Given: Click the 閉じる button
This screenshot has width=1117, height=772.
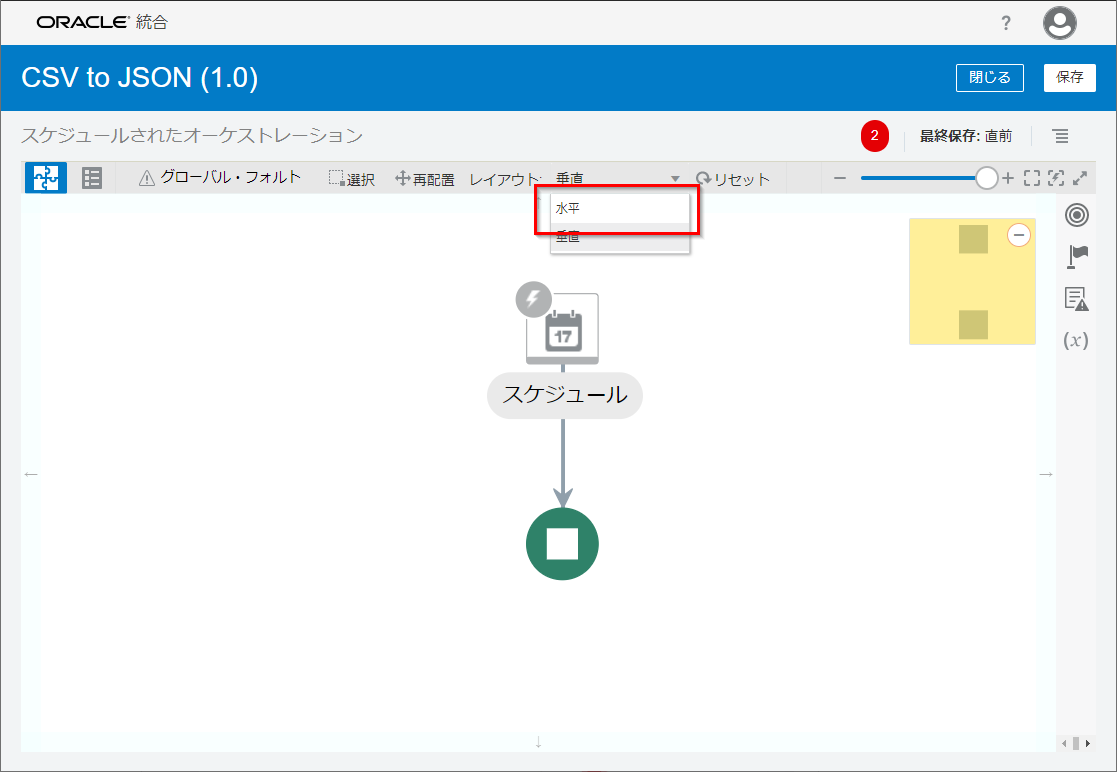Looking at the screenshot, I should pos(989,77).
